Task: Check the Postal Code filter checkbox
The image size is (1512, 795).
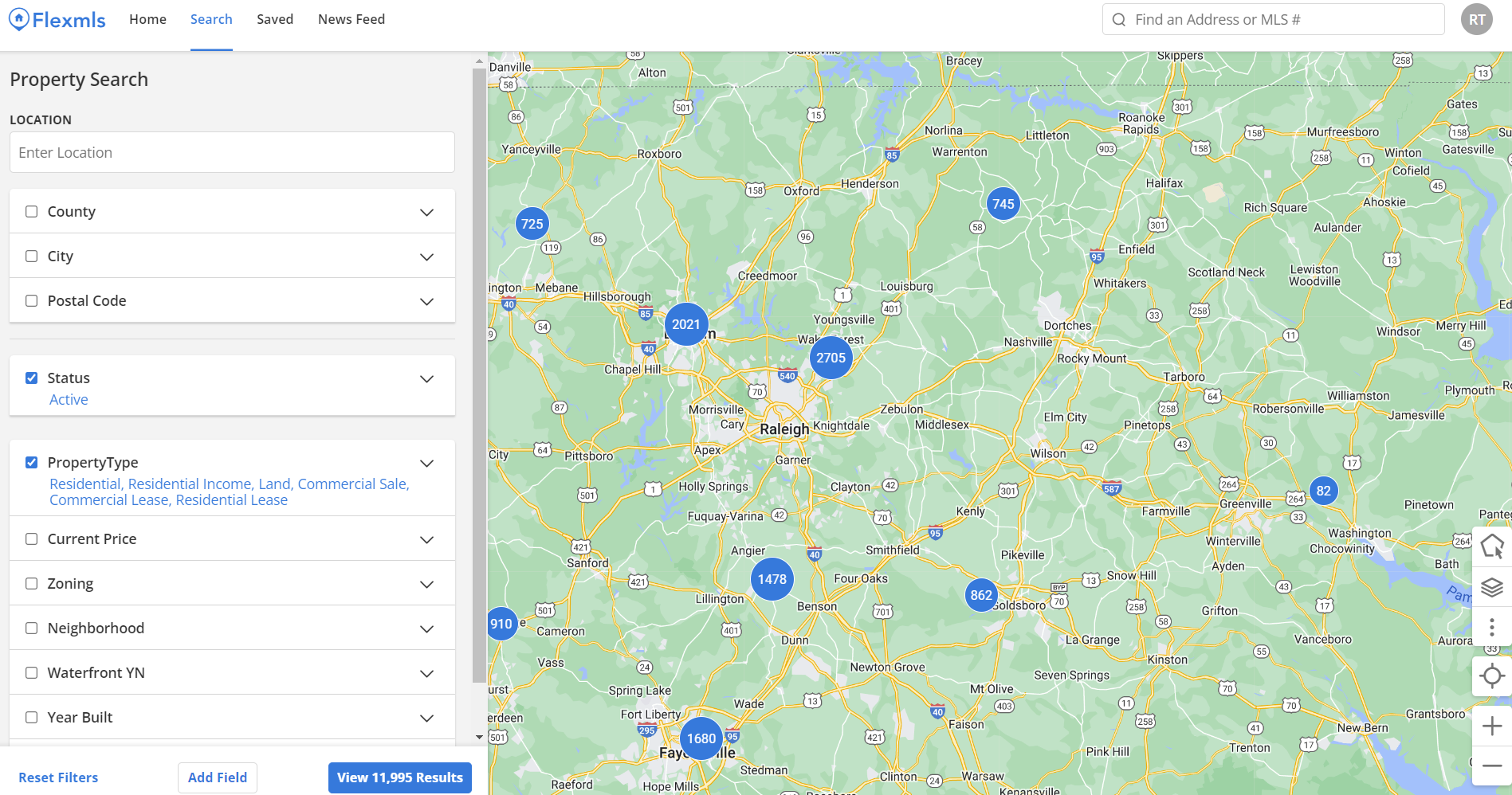Action: pos(32,300)
